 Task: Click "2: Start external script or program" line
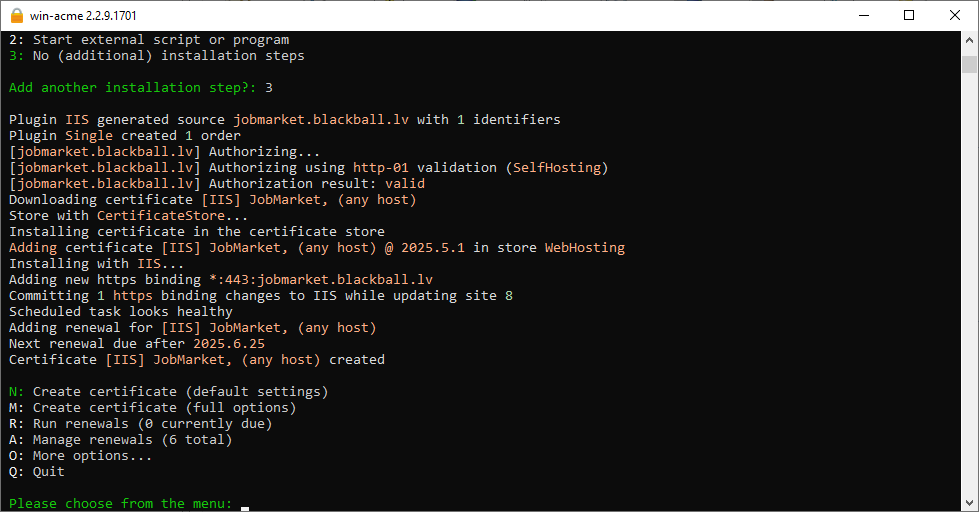[149, 40]
